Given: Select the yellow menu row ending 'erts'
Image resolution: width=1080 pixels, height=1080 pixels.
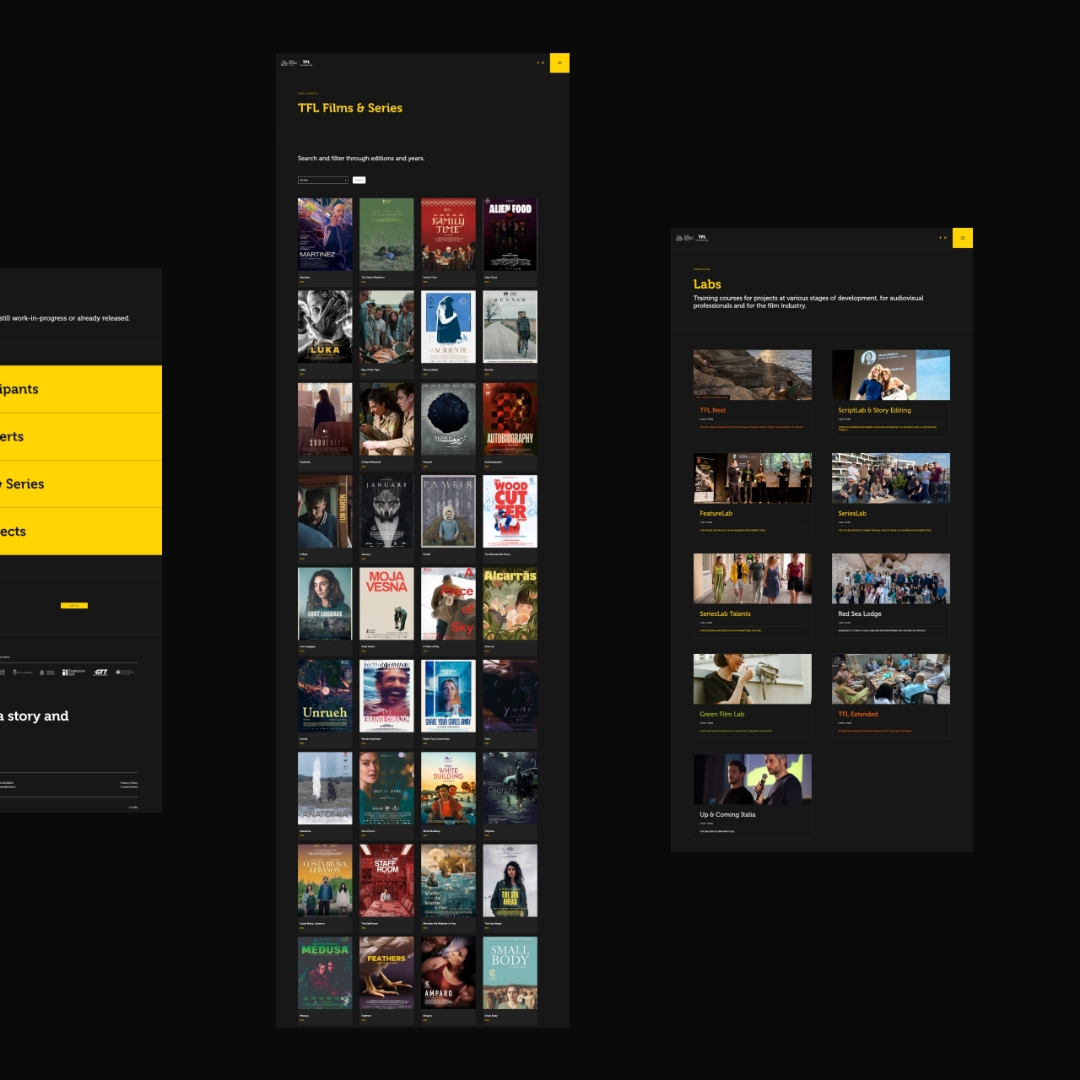Looking at the screenshot, I should 81,437.
